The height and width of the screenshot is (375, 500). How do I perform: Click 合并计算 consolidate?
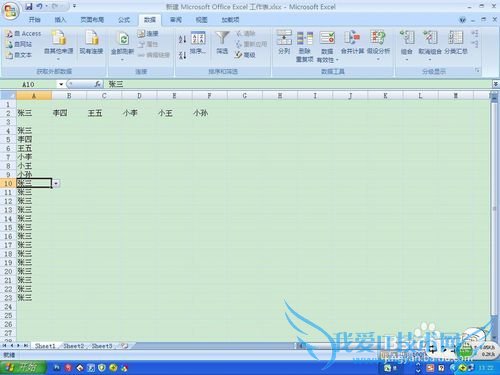pos(352,42)
